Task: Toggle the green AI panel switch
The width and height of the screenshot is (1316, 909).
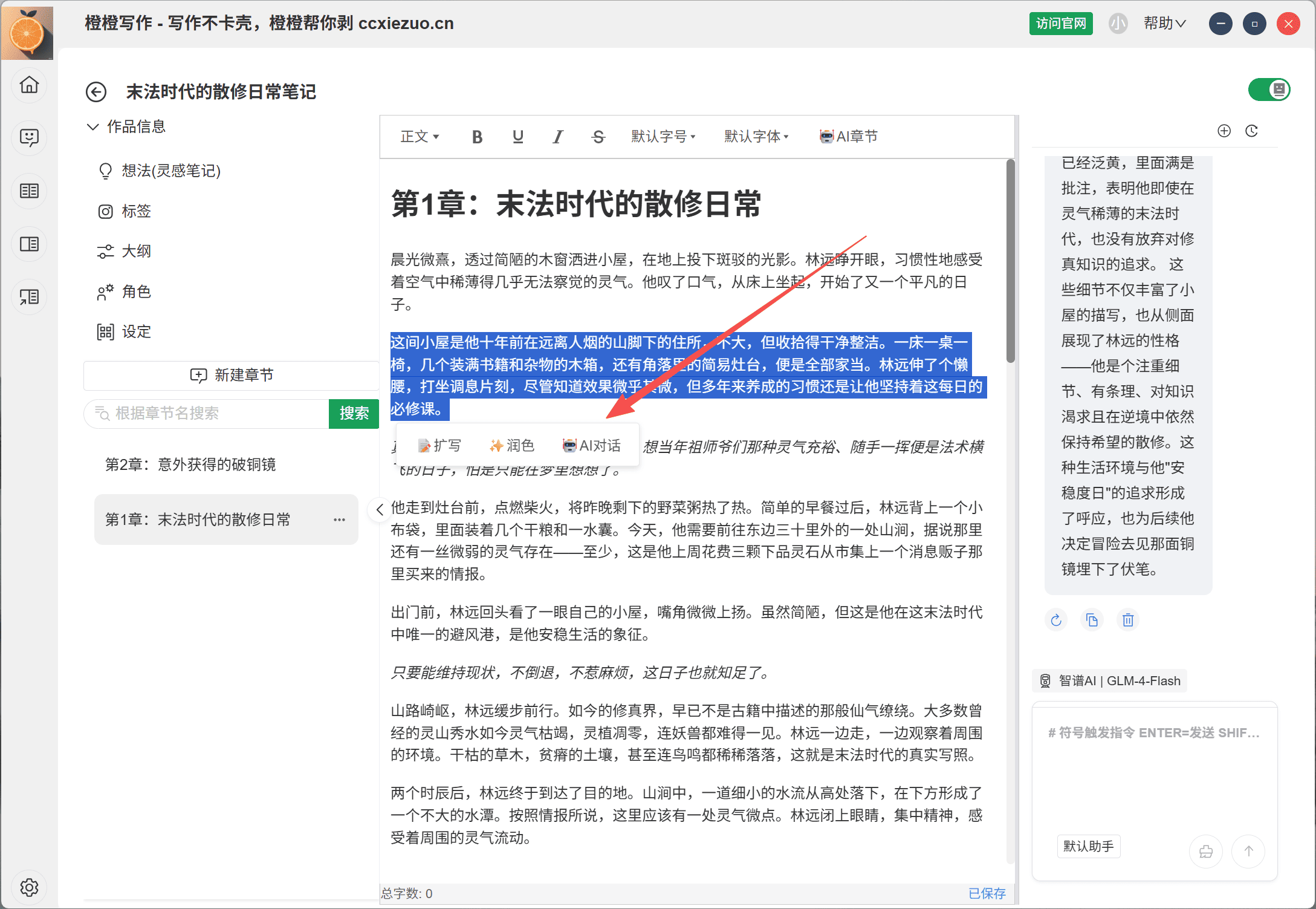Action: [1269, 90]
